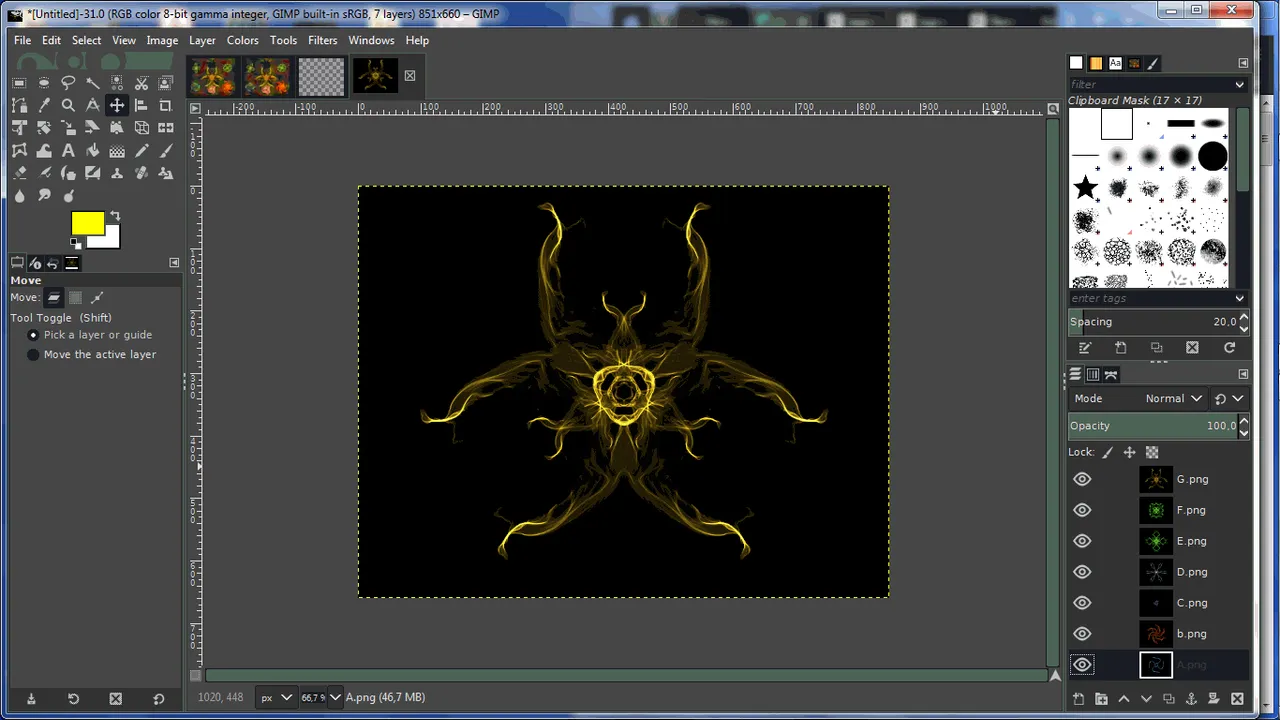Select the Smudge tool
1280x720 pixels.
[x=44, y=196]
